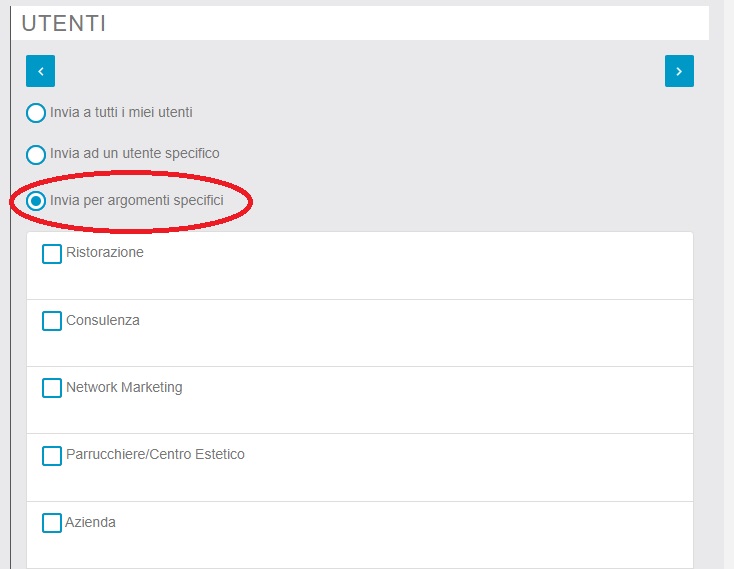Enable the Consulenza checkbox
This screenshot has width=734, height=569.
pyautogui.click(x=52, y=321)
